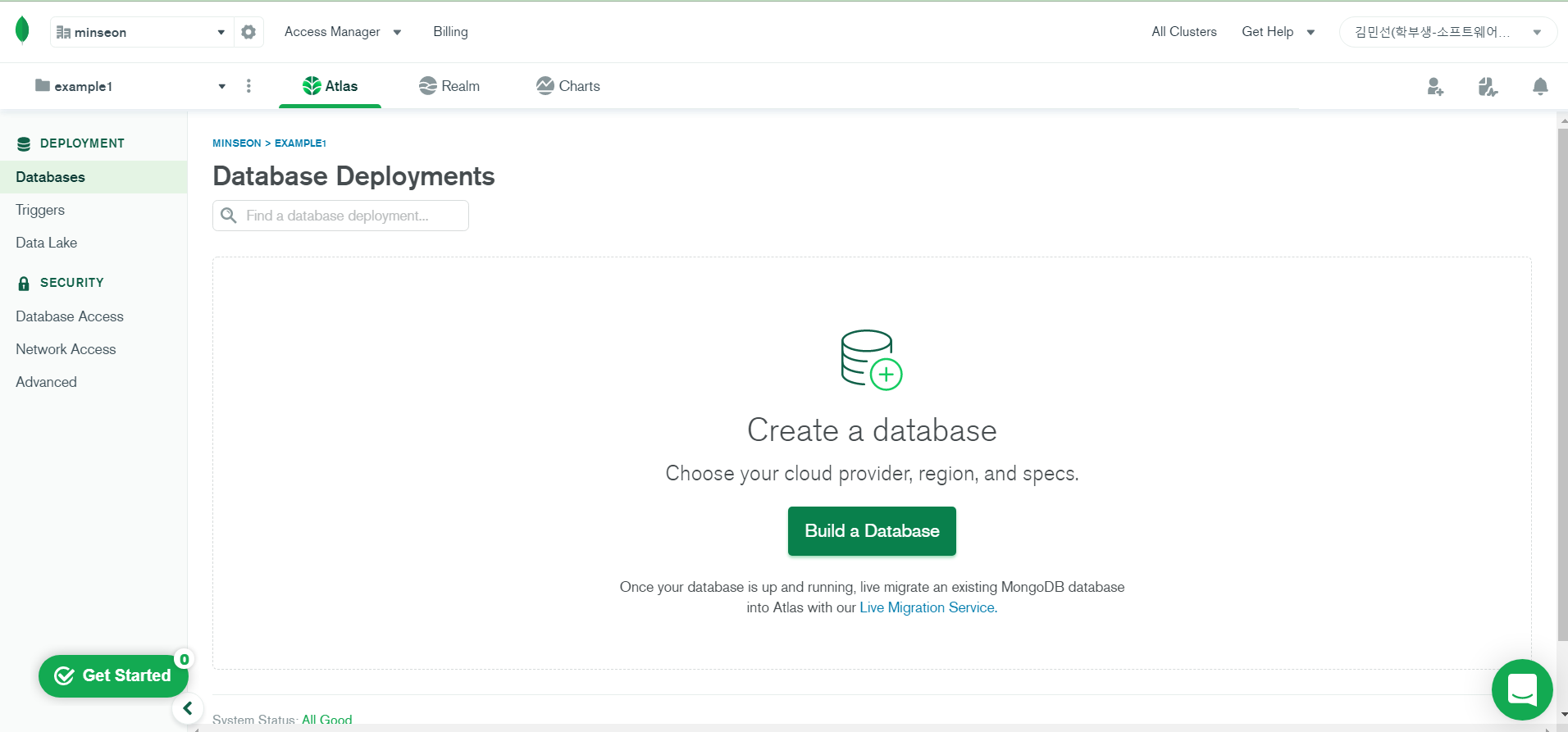Click the Deployment section database icon
This screenshot has height=732, width=1568.
24,143
